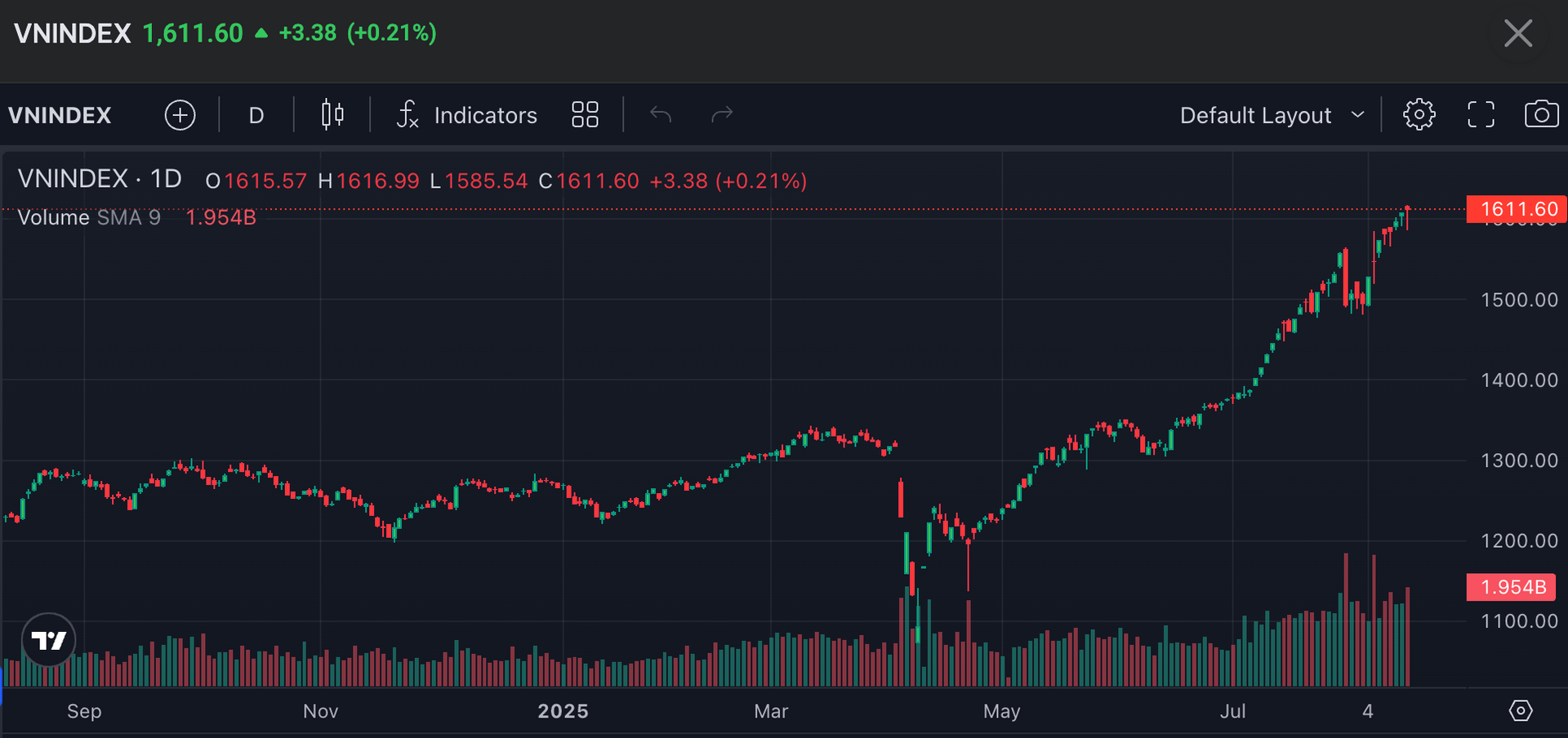Click the 1.954B volume axis label
Image resolution: width=1568 pixels, height=738 pixels.
pyautogui.click(x=1512, y=587)
